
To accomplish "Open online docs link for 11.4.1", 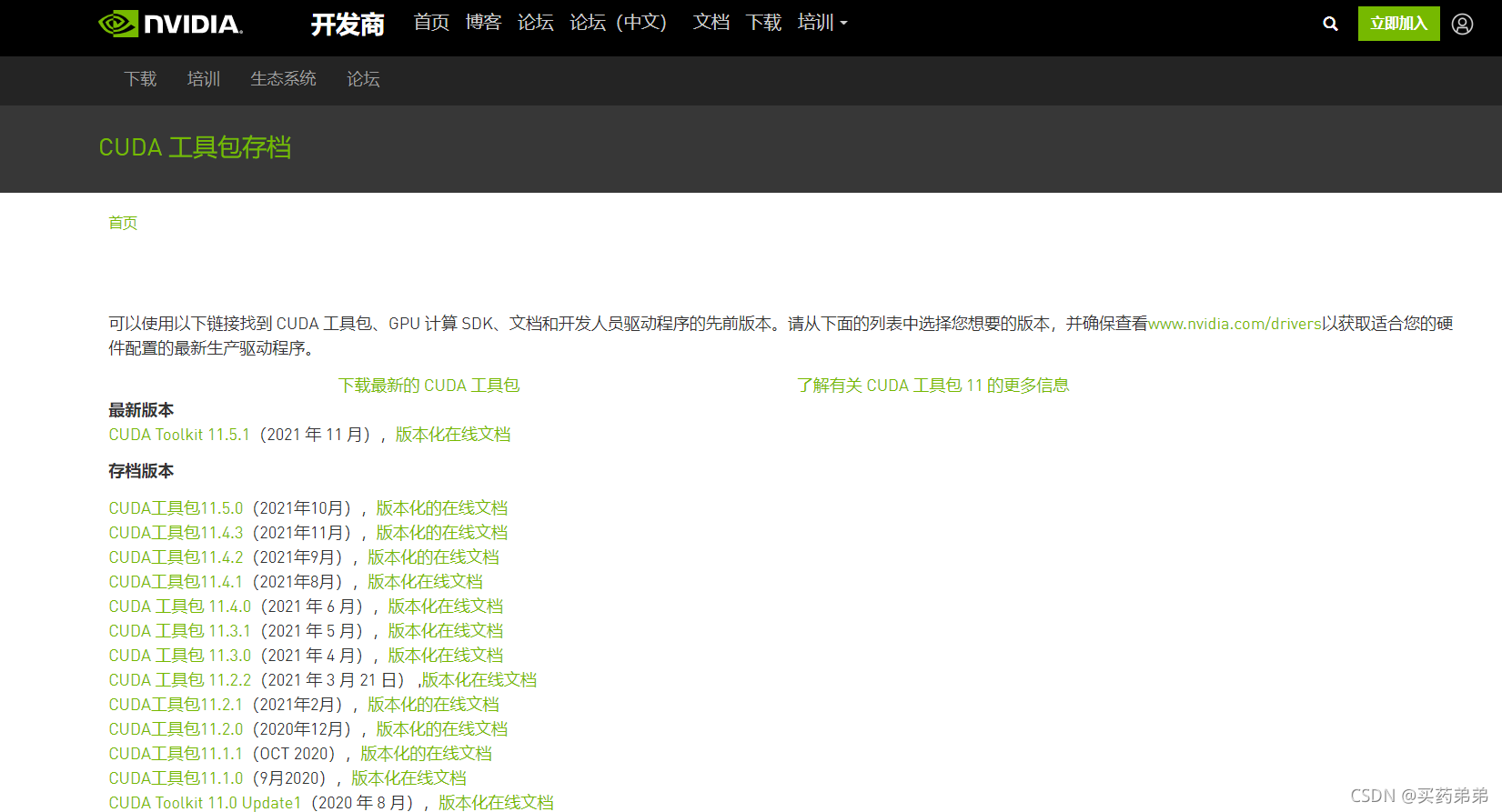I will click(425, 582).
